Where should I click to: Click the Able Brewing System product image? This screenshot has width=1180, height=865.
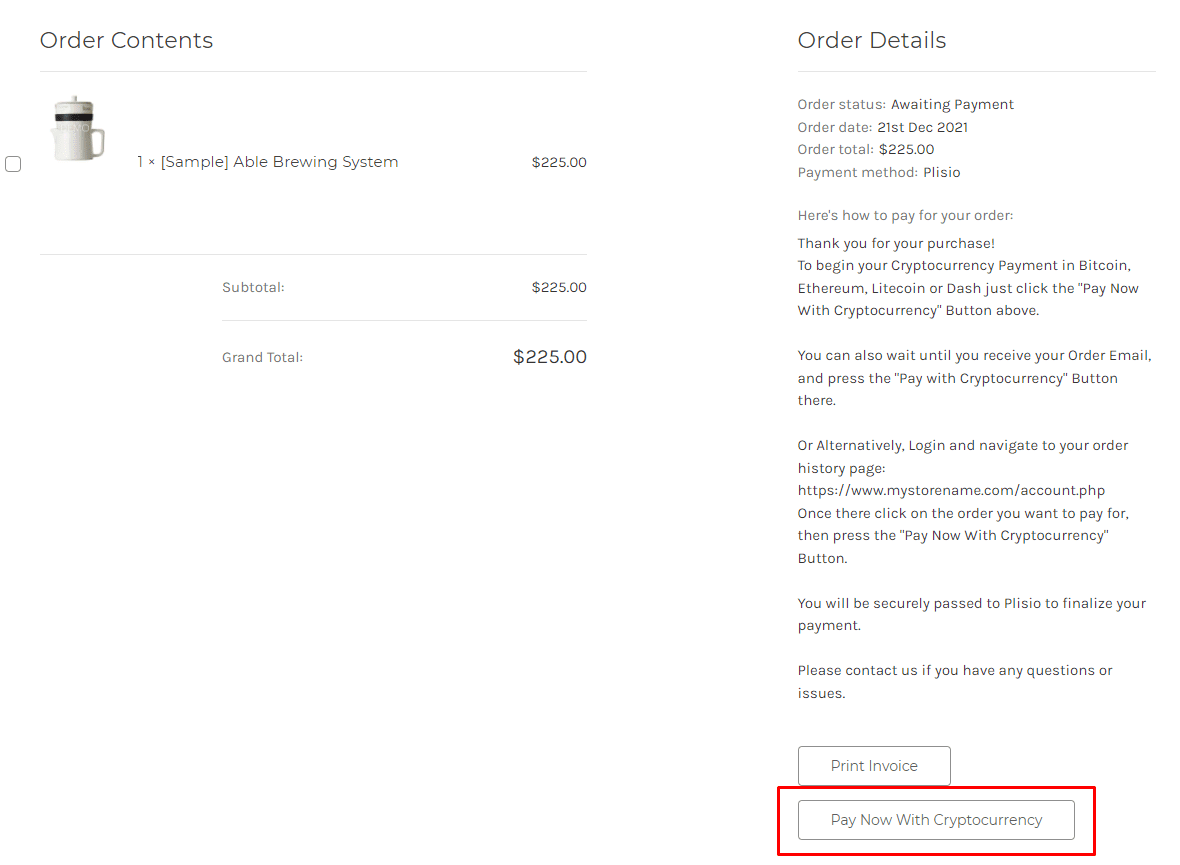(78, 128)
